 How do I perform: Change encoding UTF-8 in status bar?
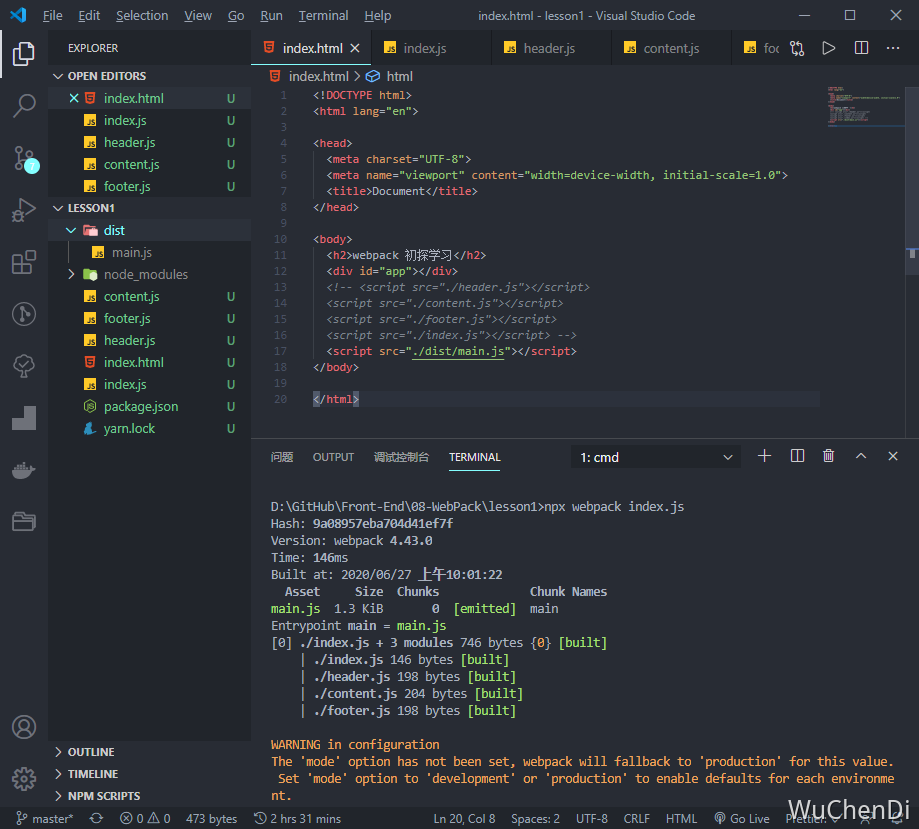pyautogui.click(x=591, y=818)
